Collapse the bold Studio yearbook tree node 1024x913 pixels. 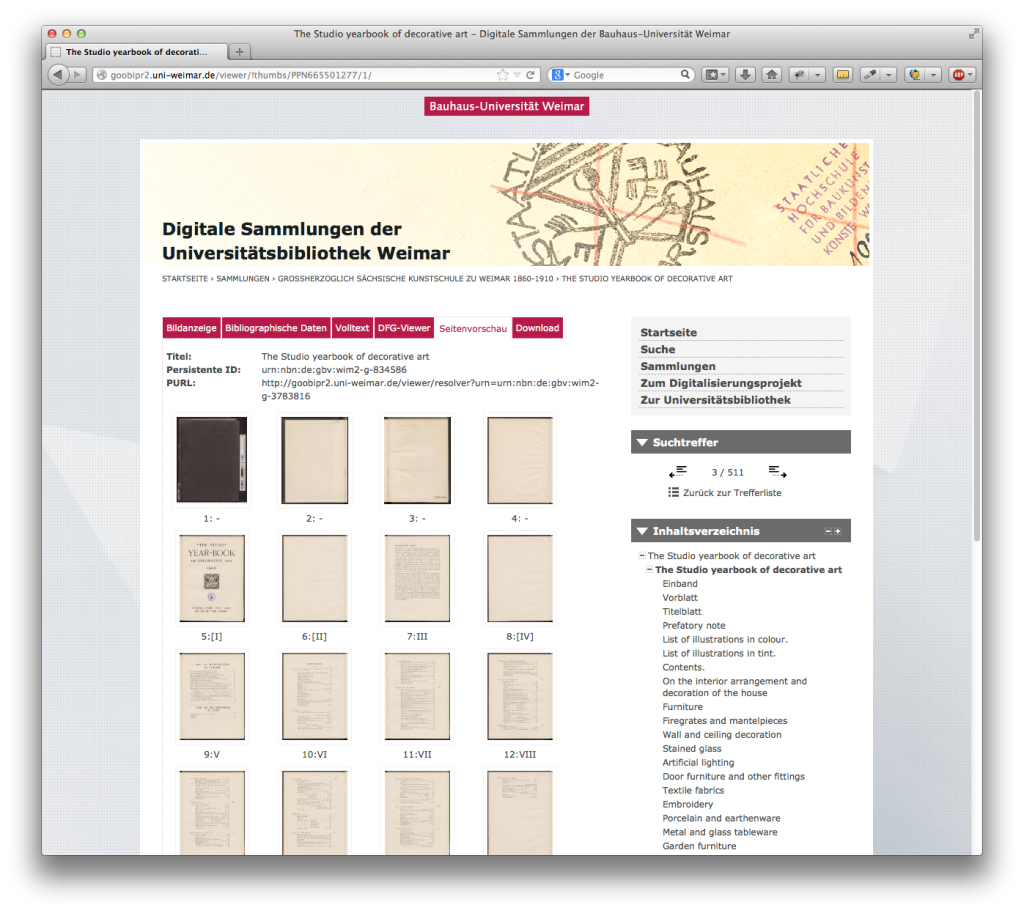650,569
